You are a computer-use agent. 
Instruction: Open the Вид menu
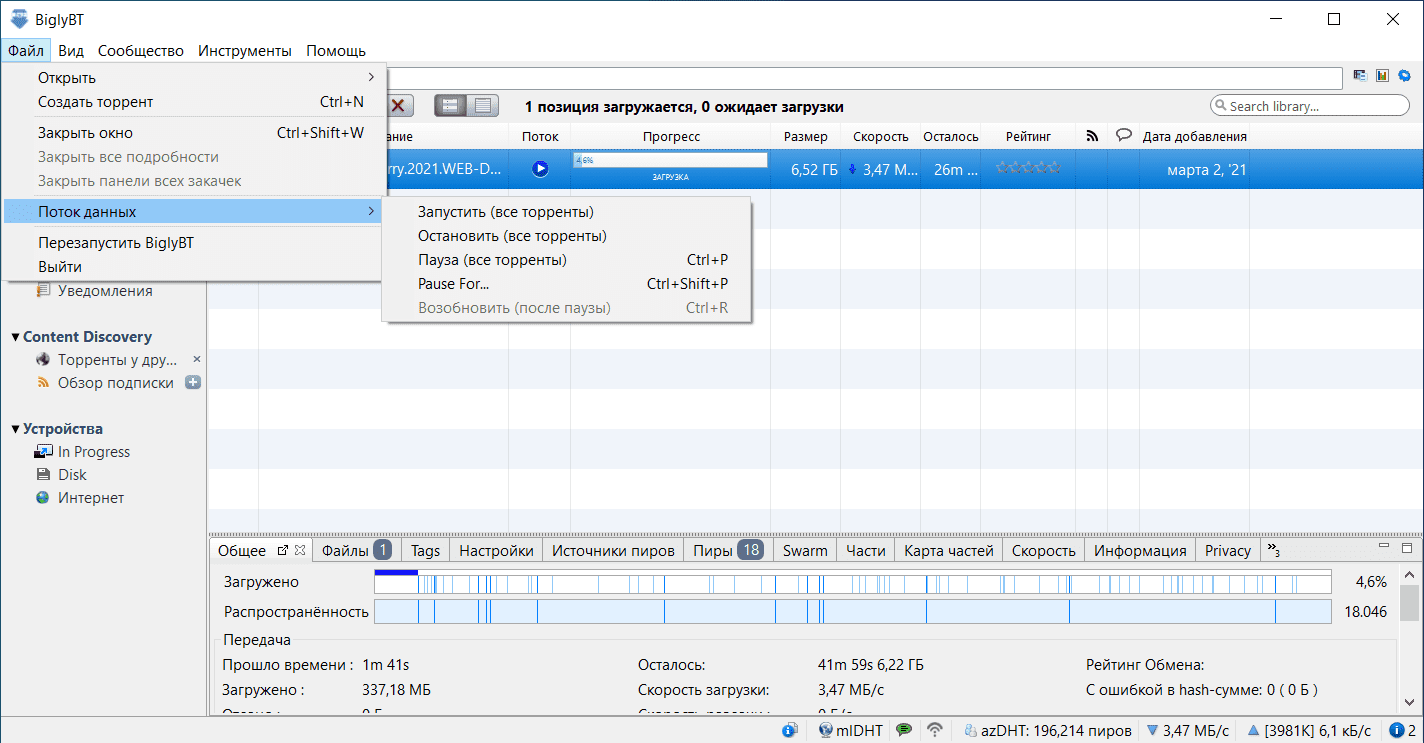pos(71,51)
